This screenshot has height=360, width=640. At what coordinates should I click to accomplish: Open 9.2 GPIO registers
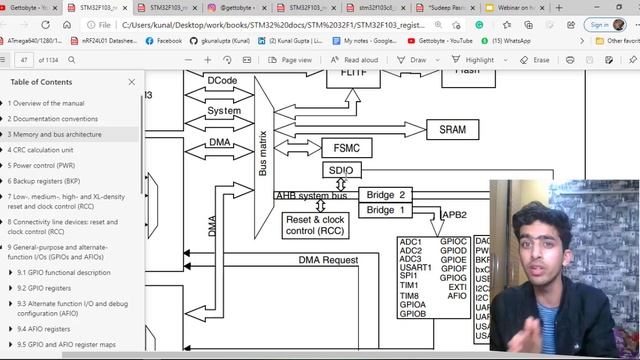(x=44, y=288)
